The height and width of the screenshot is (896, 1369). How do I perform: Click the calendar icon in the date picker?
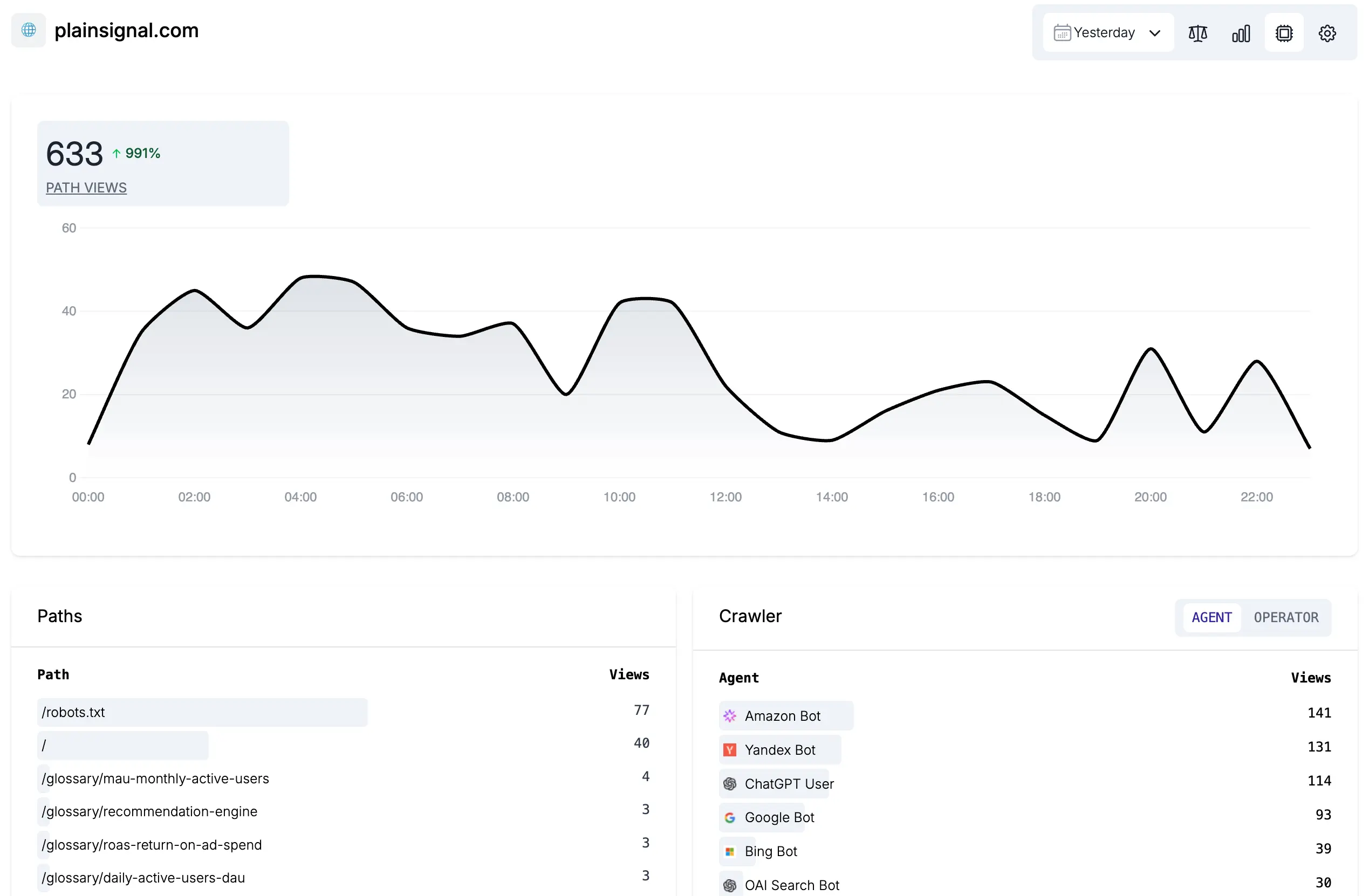click(x=1063, y=32)
